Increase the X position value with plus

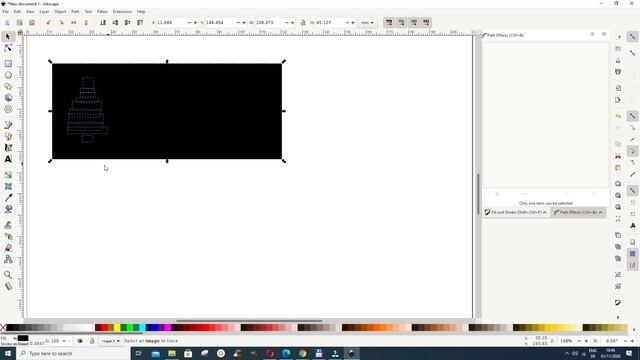click(195, 22)
